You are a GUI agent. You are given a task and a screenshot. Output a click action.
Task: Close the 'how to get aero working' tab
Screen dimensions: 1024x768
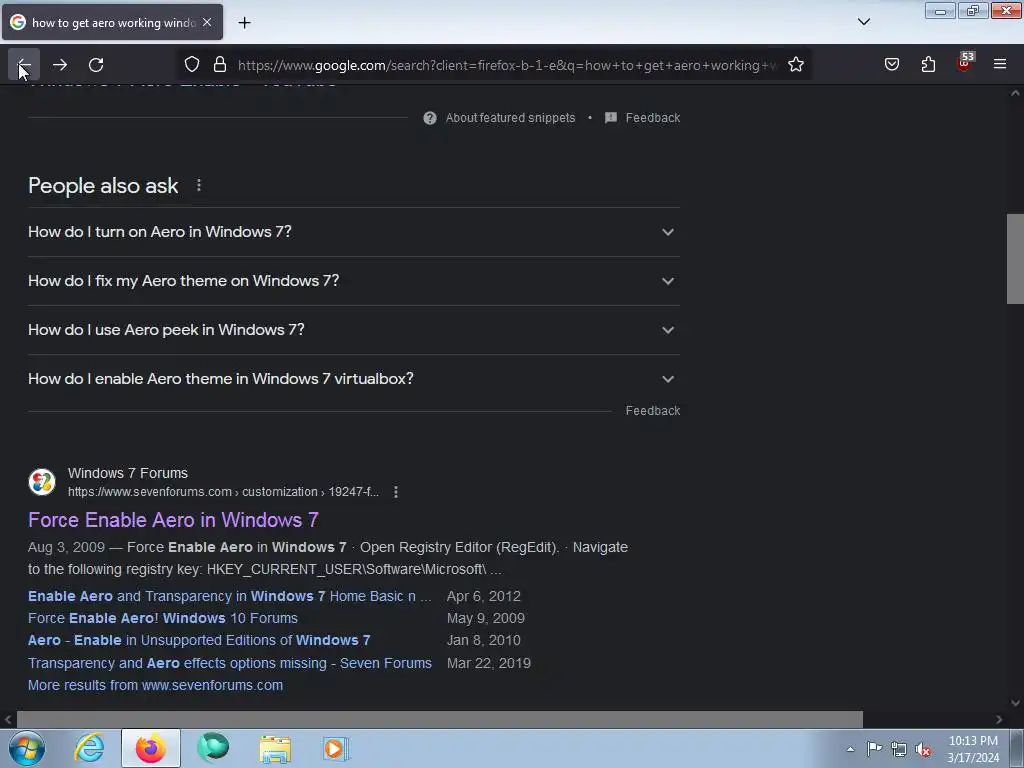tap(207, 22)
